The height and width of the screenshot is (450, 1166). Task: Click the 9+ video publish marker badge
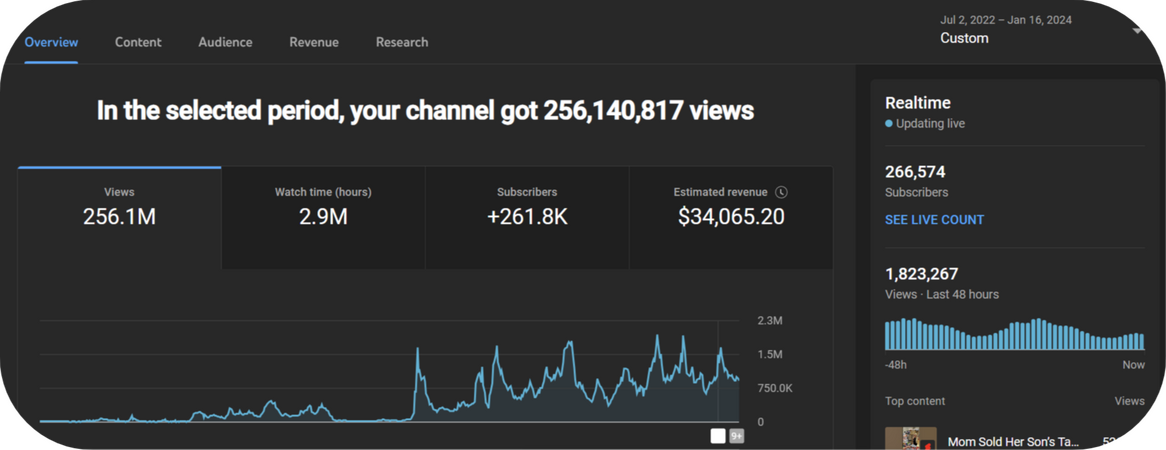pyautogui.click(x=736, y=436)
